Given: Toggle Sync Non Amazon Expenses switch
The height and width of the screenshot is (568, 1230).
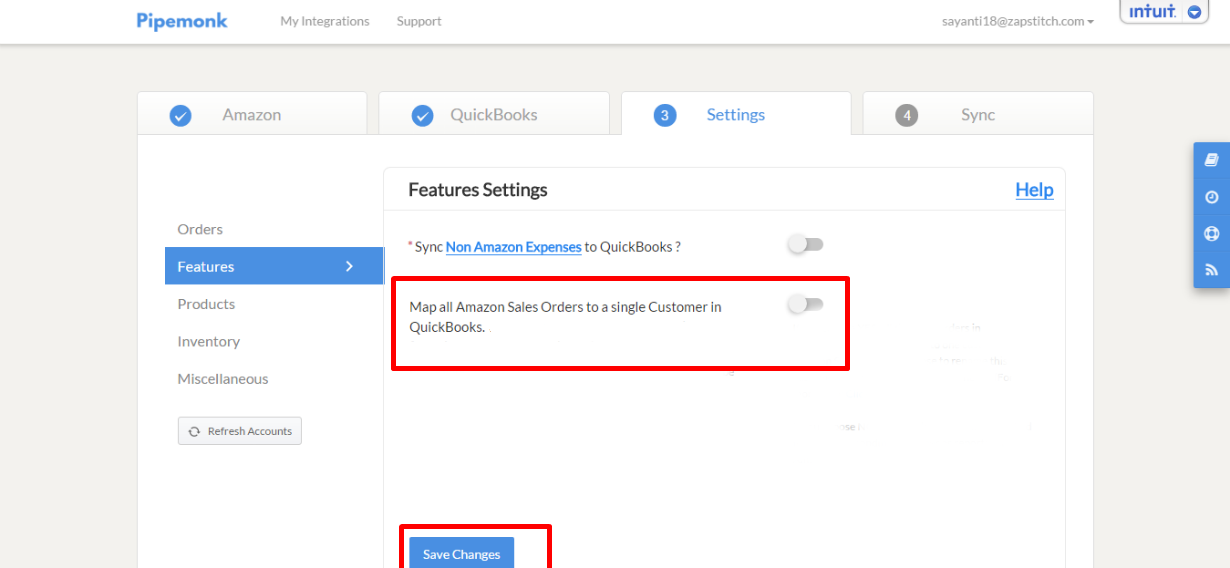Looking at the screenshot, I should click(x=805, y=244).
